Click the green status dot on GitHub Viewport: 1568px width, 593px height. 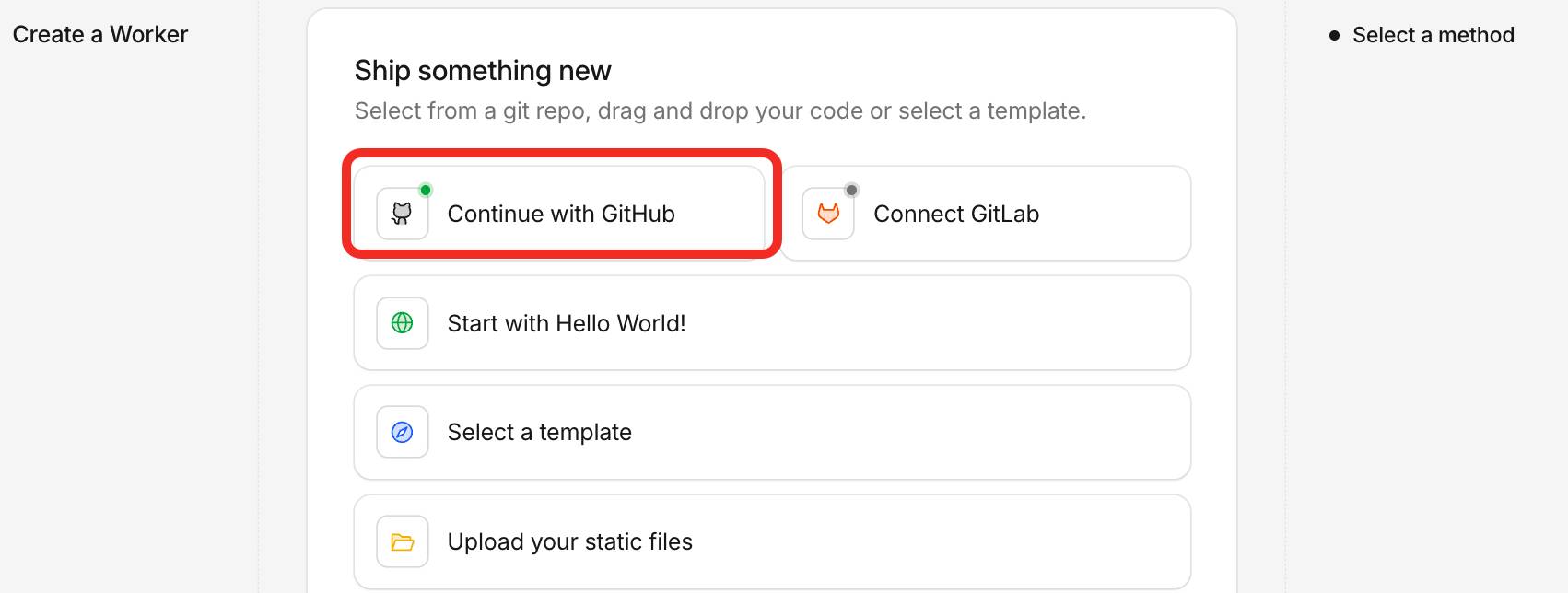pyautogui.click(x=426, y=191)
